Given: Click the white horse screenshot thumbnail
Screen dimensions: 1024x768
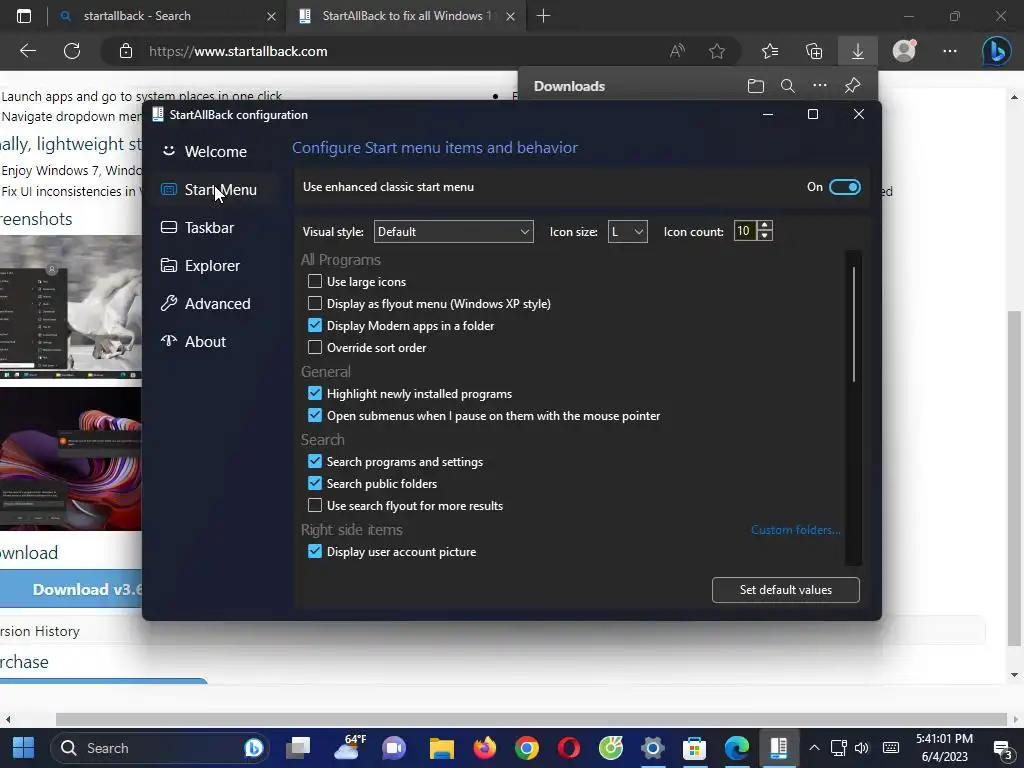Looking at the screenshot, I should 71,307.
